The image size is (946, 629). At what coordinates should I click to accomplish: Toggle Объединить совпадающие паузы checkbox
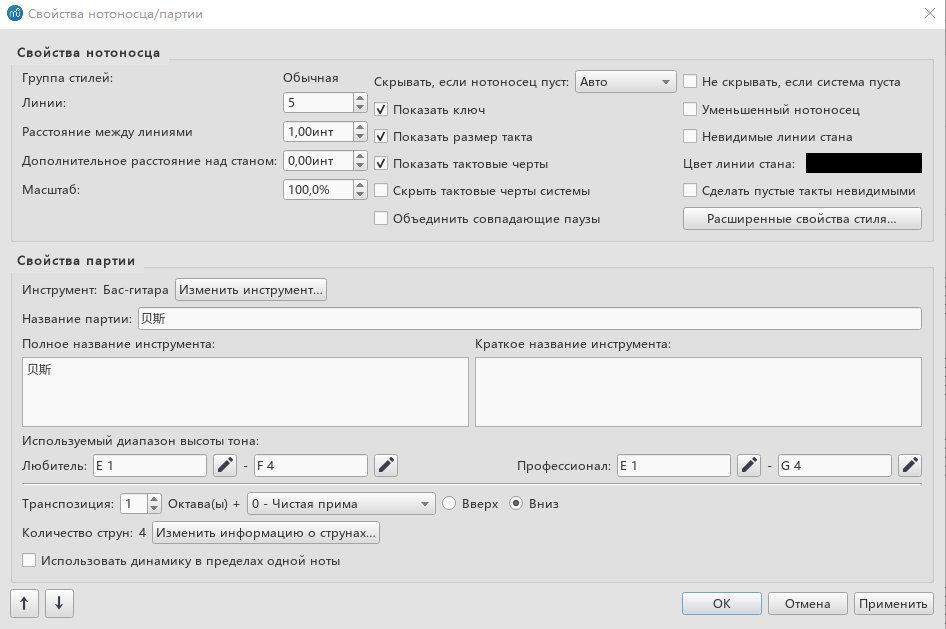[x=381, y=218]
